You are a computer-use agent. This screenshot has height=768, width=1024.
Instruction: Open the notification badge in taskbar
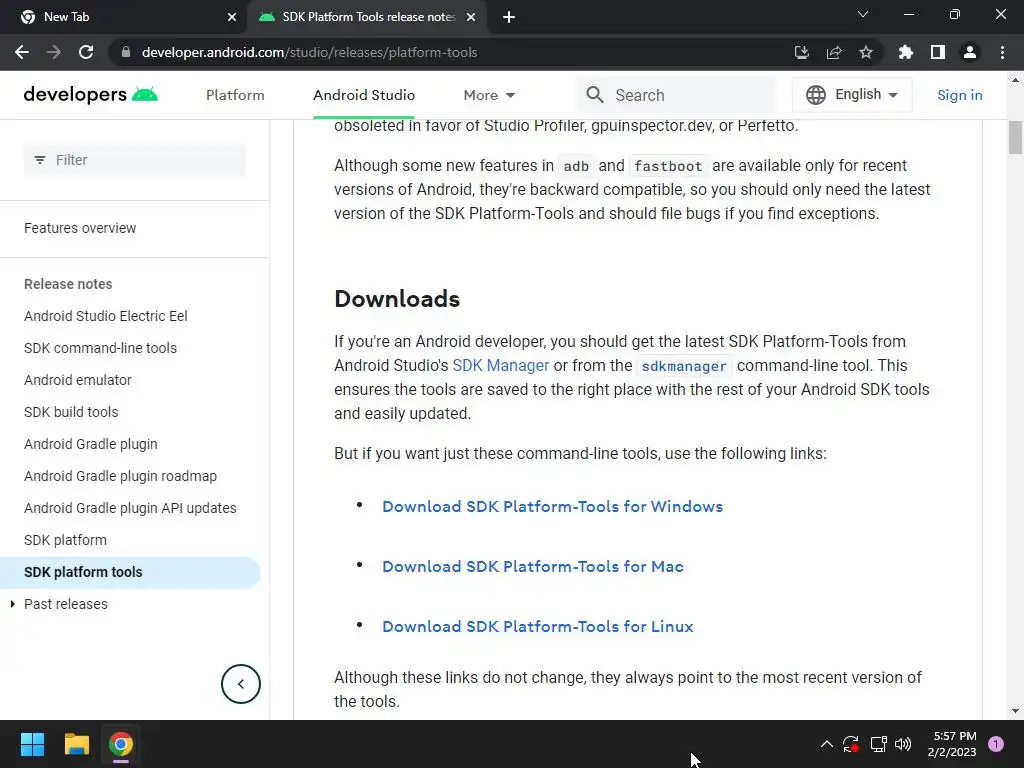996,744
